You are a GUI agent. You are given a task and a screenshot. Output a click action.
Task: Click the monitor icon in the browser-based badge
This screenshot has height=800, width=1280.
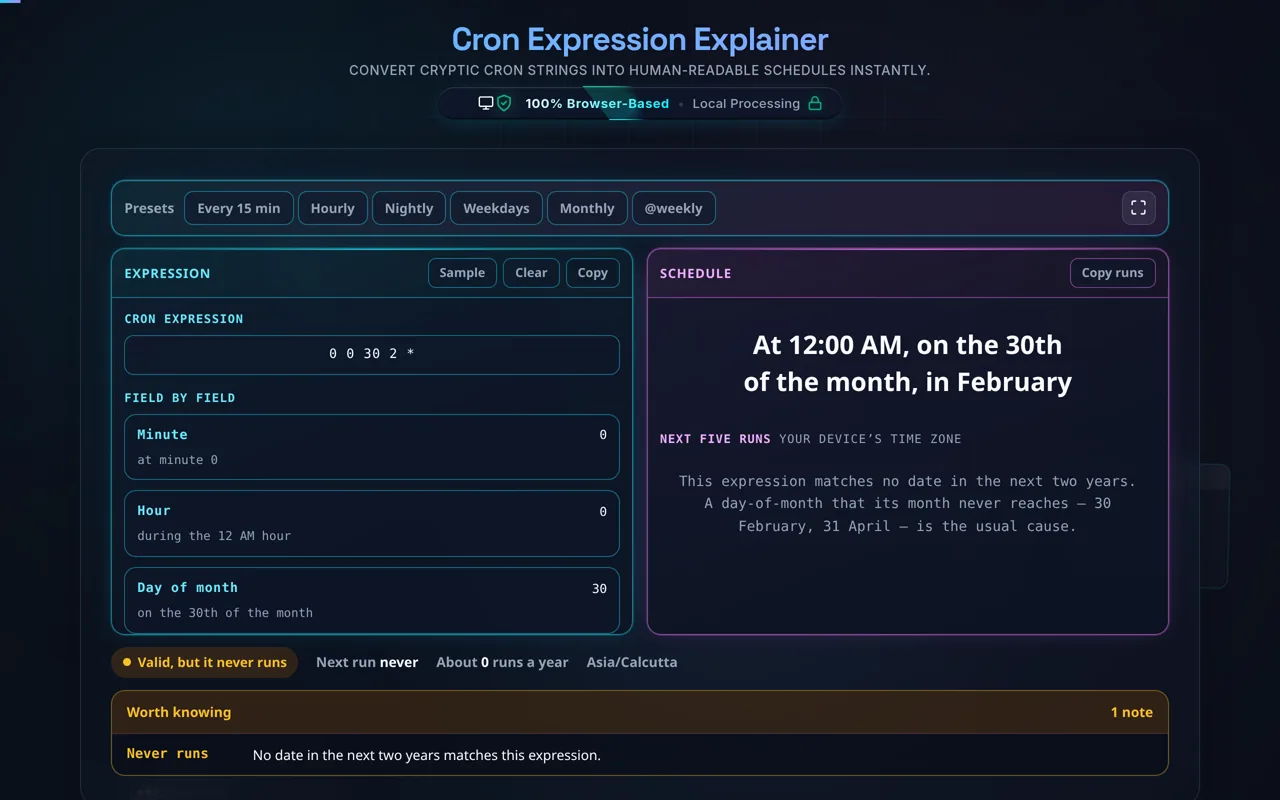coord(486,104)
